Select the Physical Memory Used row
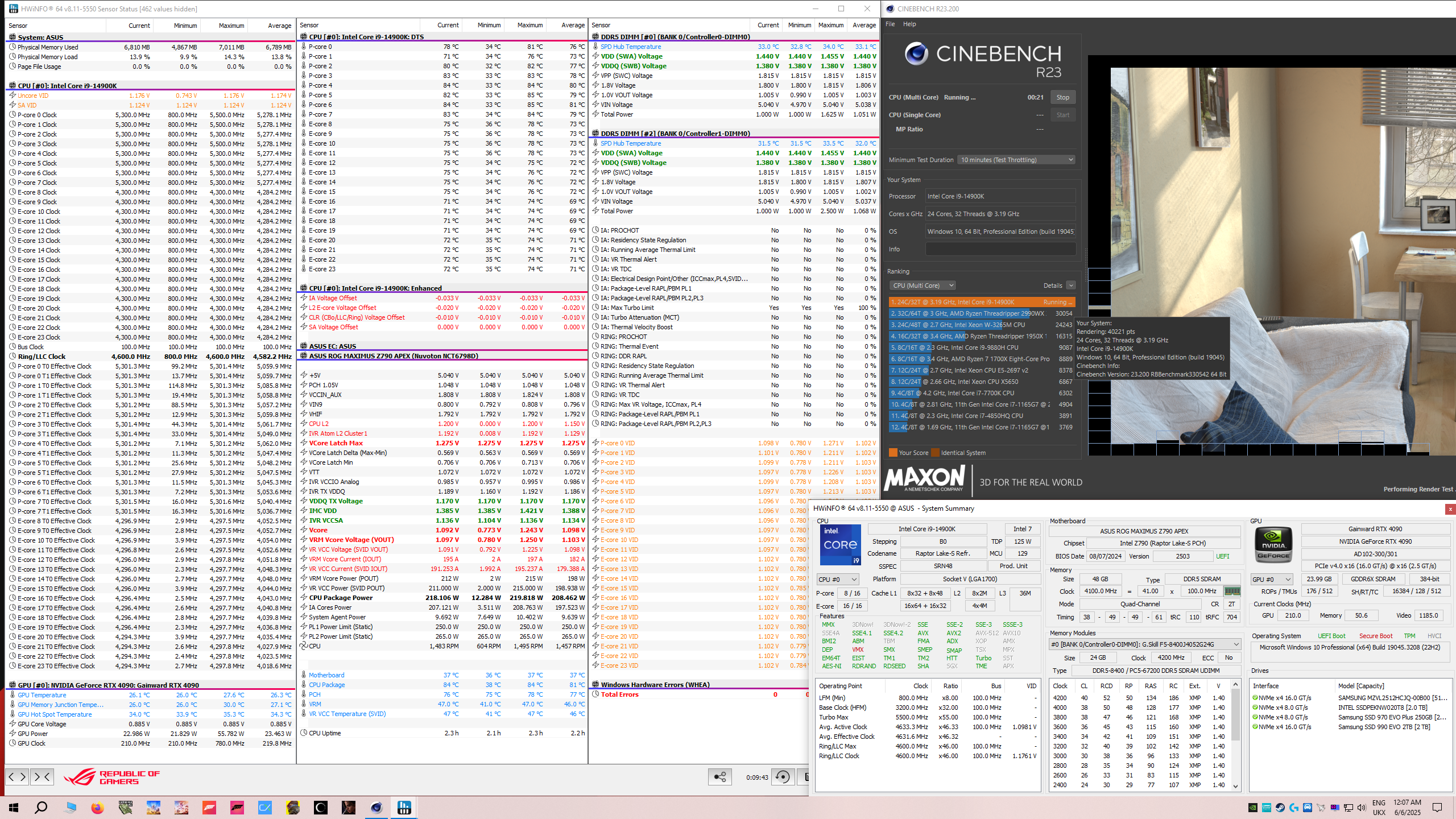The width and height of the screenshot is (1456, 819). point(151,47)
